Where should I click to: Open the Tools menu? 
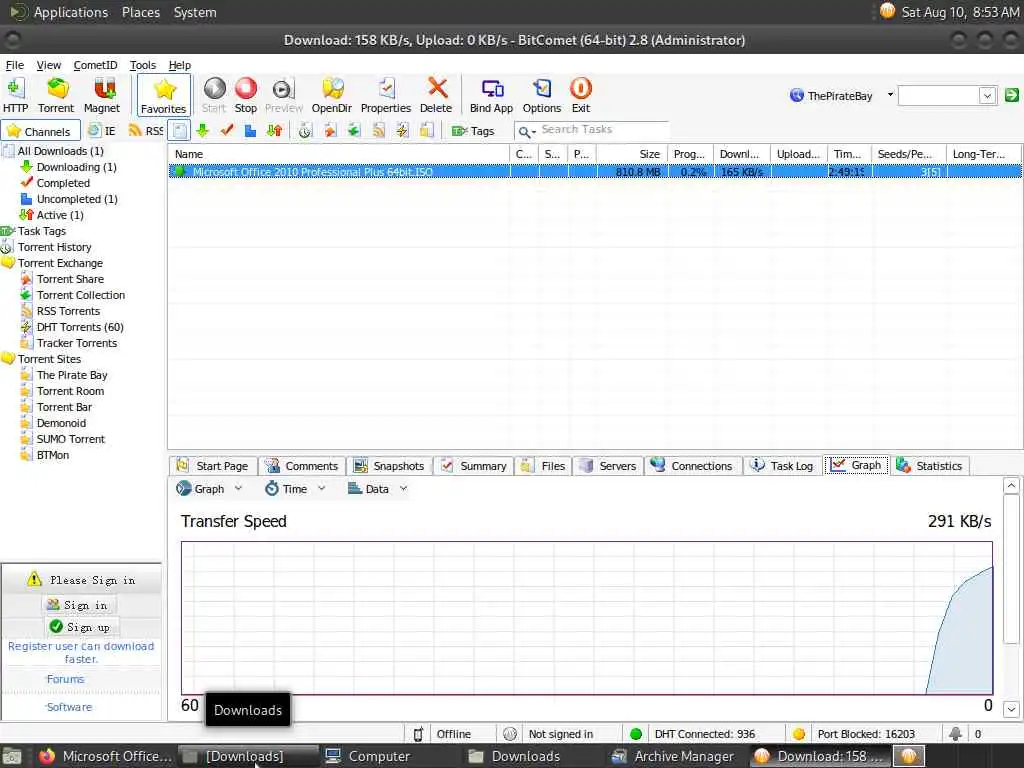coord(142,65)
